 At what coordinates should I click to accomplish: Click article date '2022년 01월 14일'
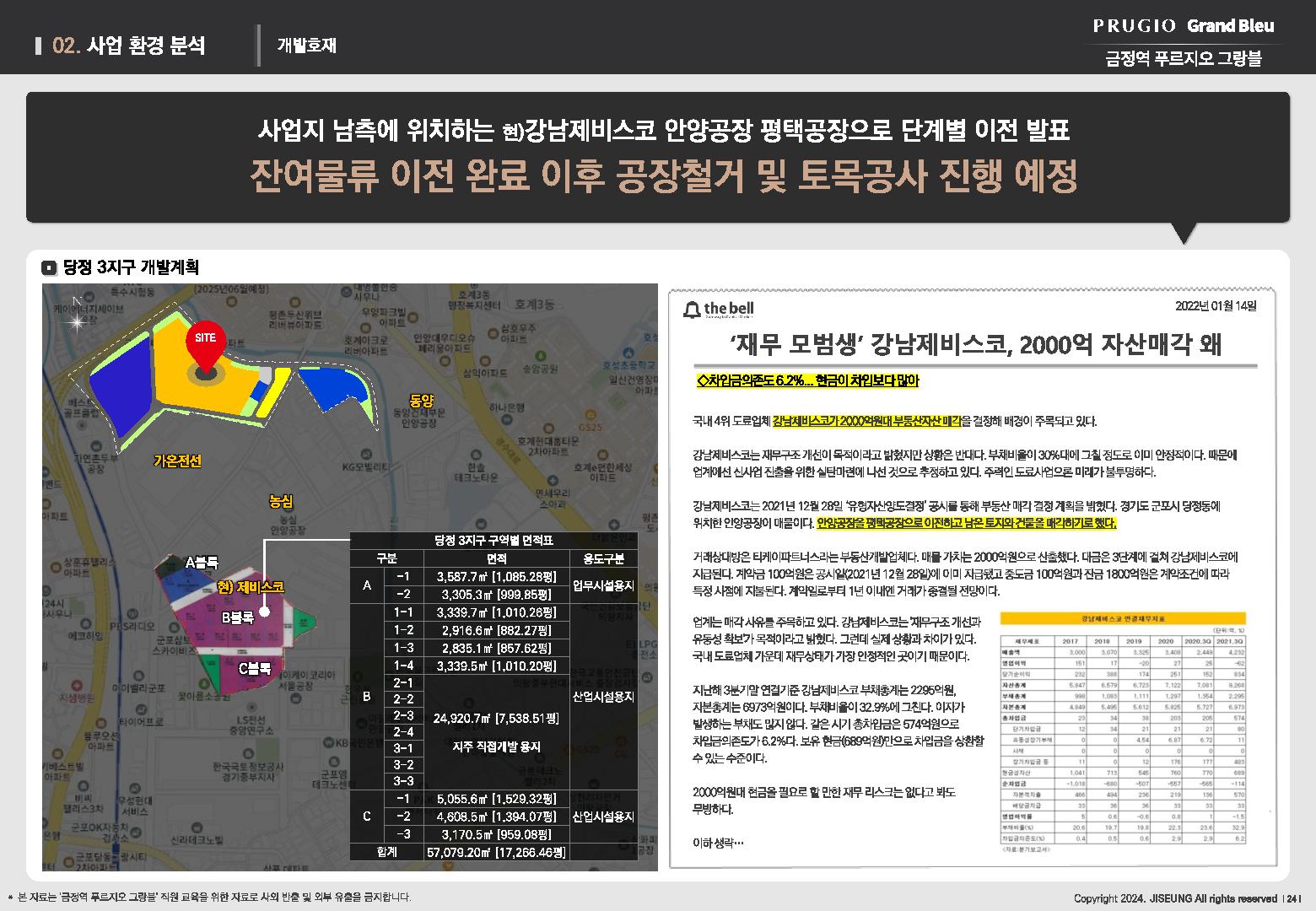pyautogui.click(x=1216, y=306)
